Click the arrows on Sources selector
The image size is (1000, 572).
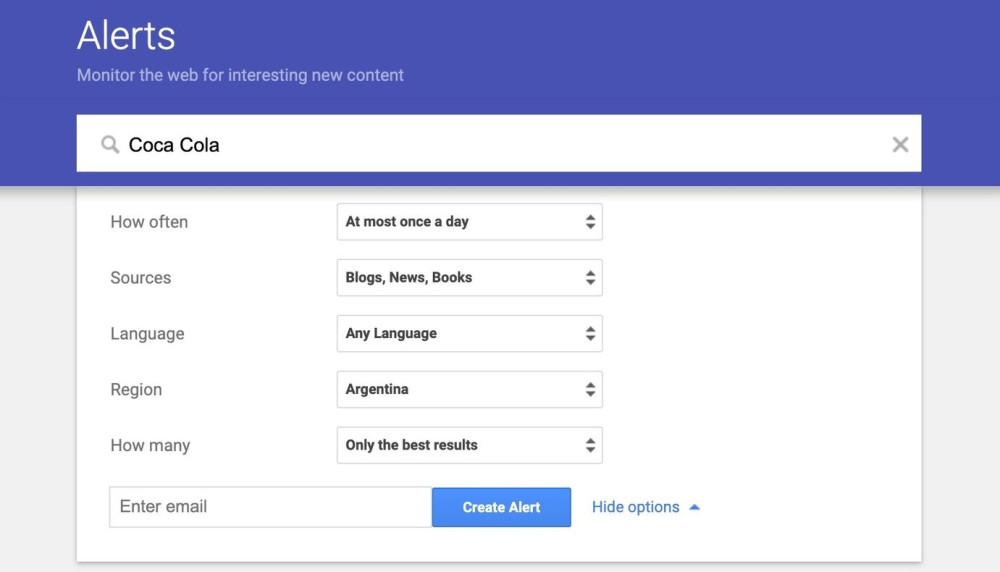click(590, 278)
